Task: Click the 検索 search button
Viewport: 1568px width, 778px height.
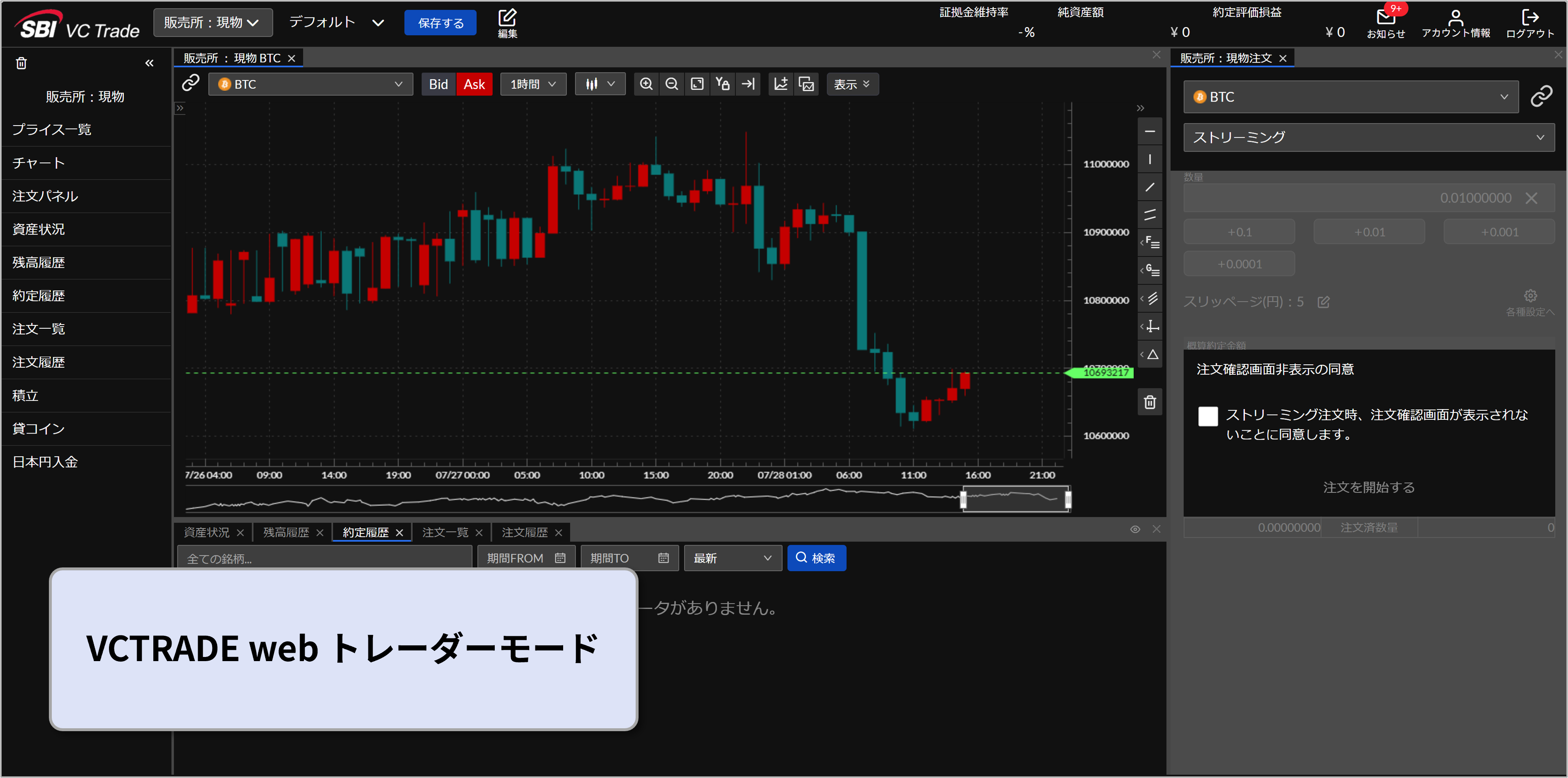Action: (816, 557)
